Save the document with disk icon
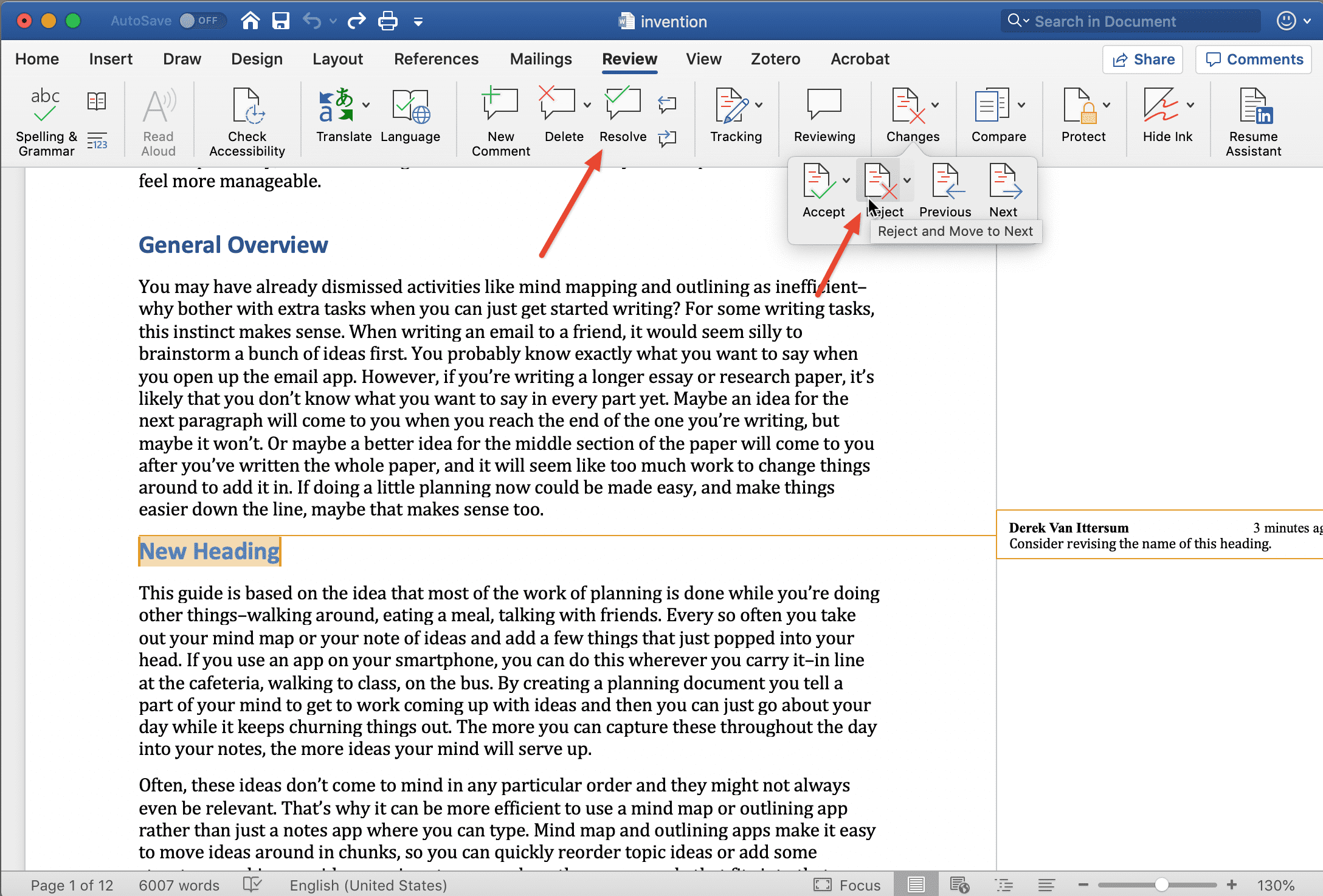Screen dimensions: 1323x896 tap(281, 21)
